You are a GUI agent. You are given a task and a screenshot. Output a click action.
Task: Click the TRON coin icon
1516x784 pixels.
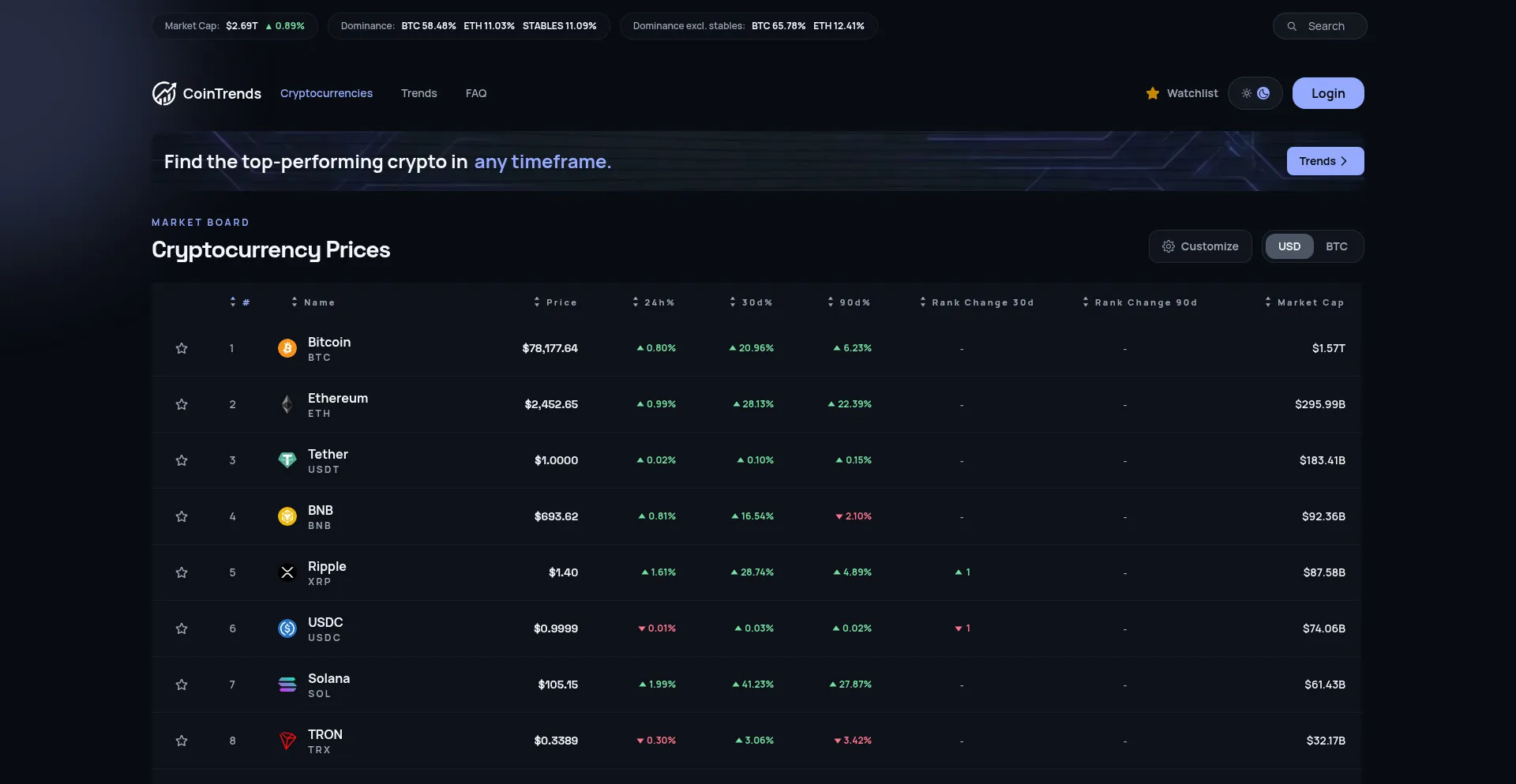click(x=287, y=741)
